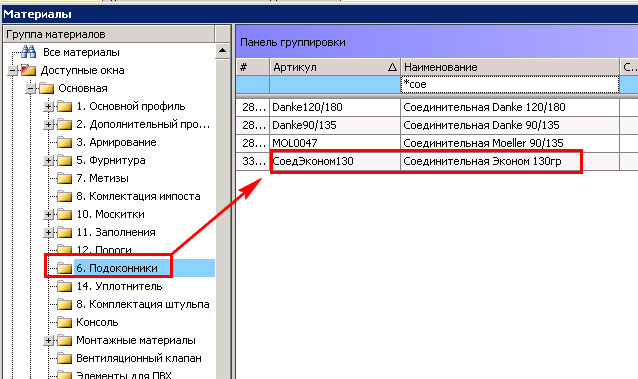
Task: Select the 8. Комплектация штульпа group
Action: click(x=143, y=304)
